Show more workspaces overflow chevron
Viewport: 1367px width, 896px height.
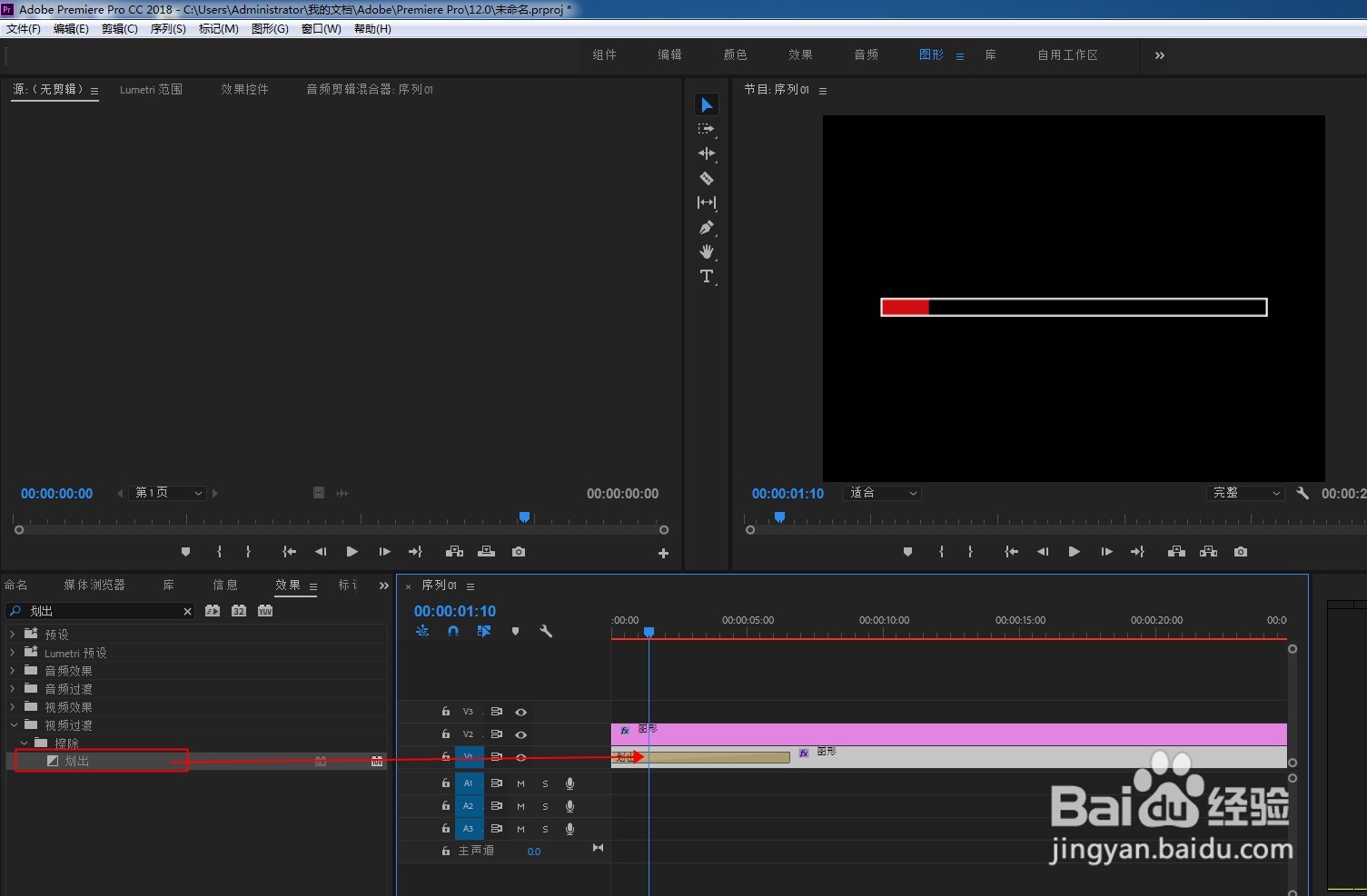(x=1159, y=55)
